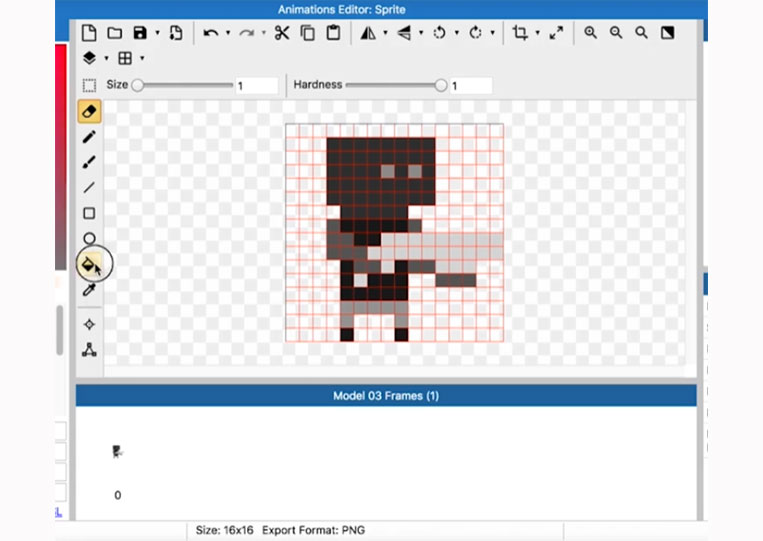Select the origin point crosshair tool

click(x=89, y=325)
